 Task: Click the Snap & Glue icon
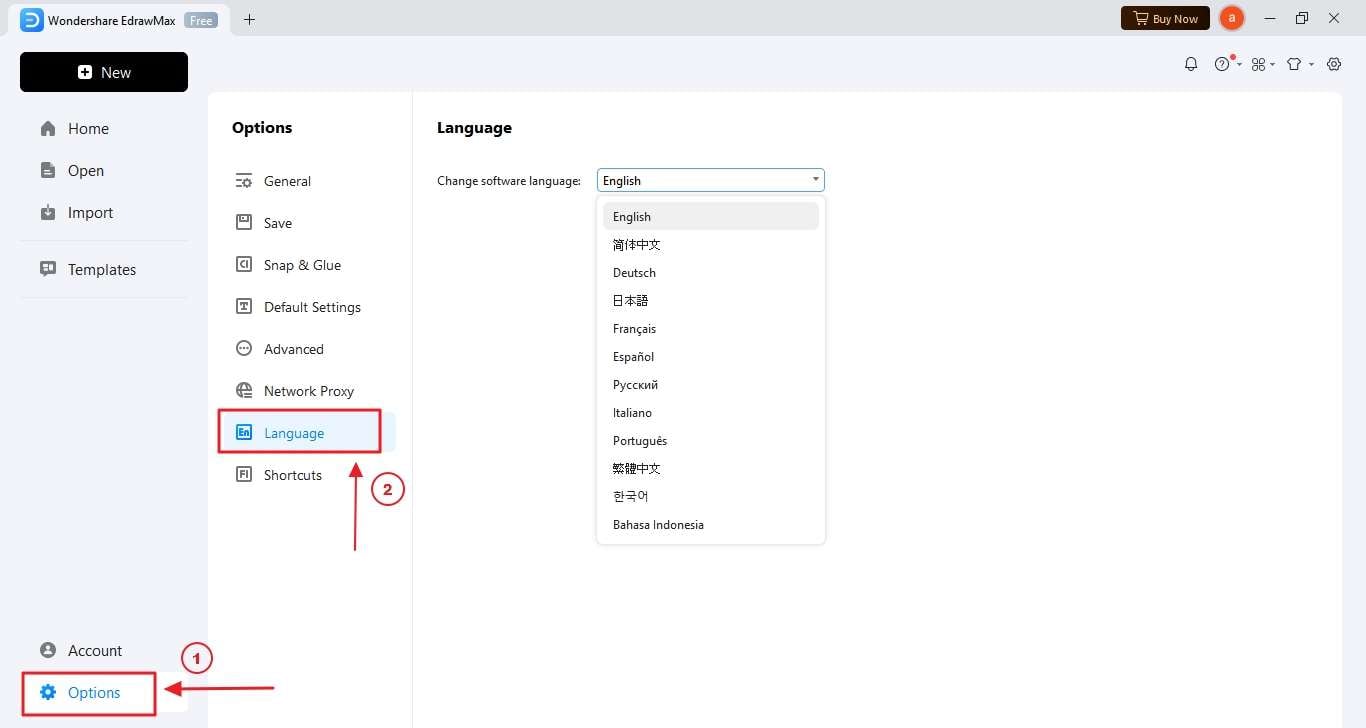[244, 265]
